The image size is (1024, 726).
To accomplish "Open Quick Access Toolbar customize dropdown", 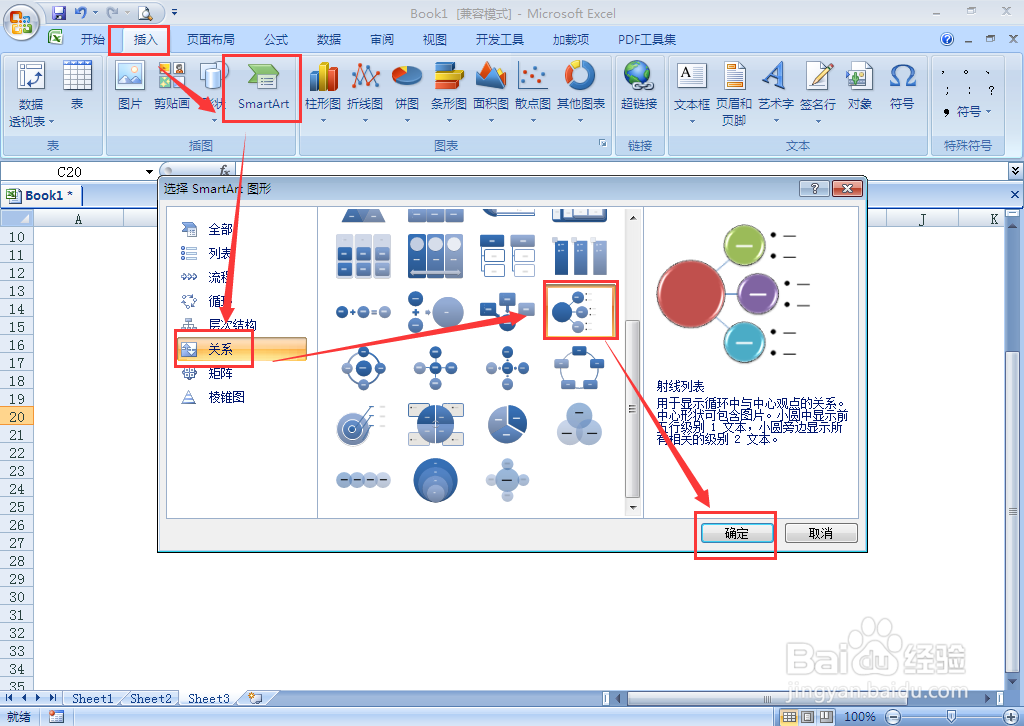I will point(174,12).
